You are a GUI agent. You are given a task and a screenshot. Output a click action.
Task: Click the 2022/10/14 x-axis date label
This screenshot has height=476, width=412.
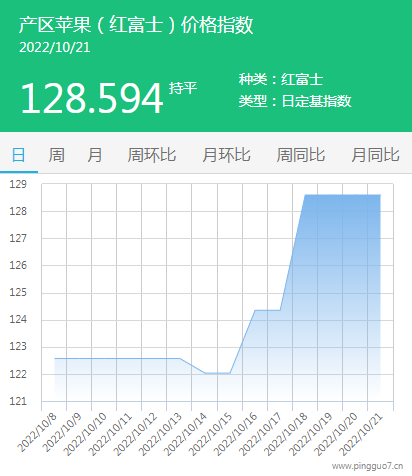click(185, 434)
